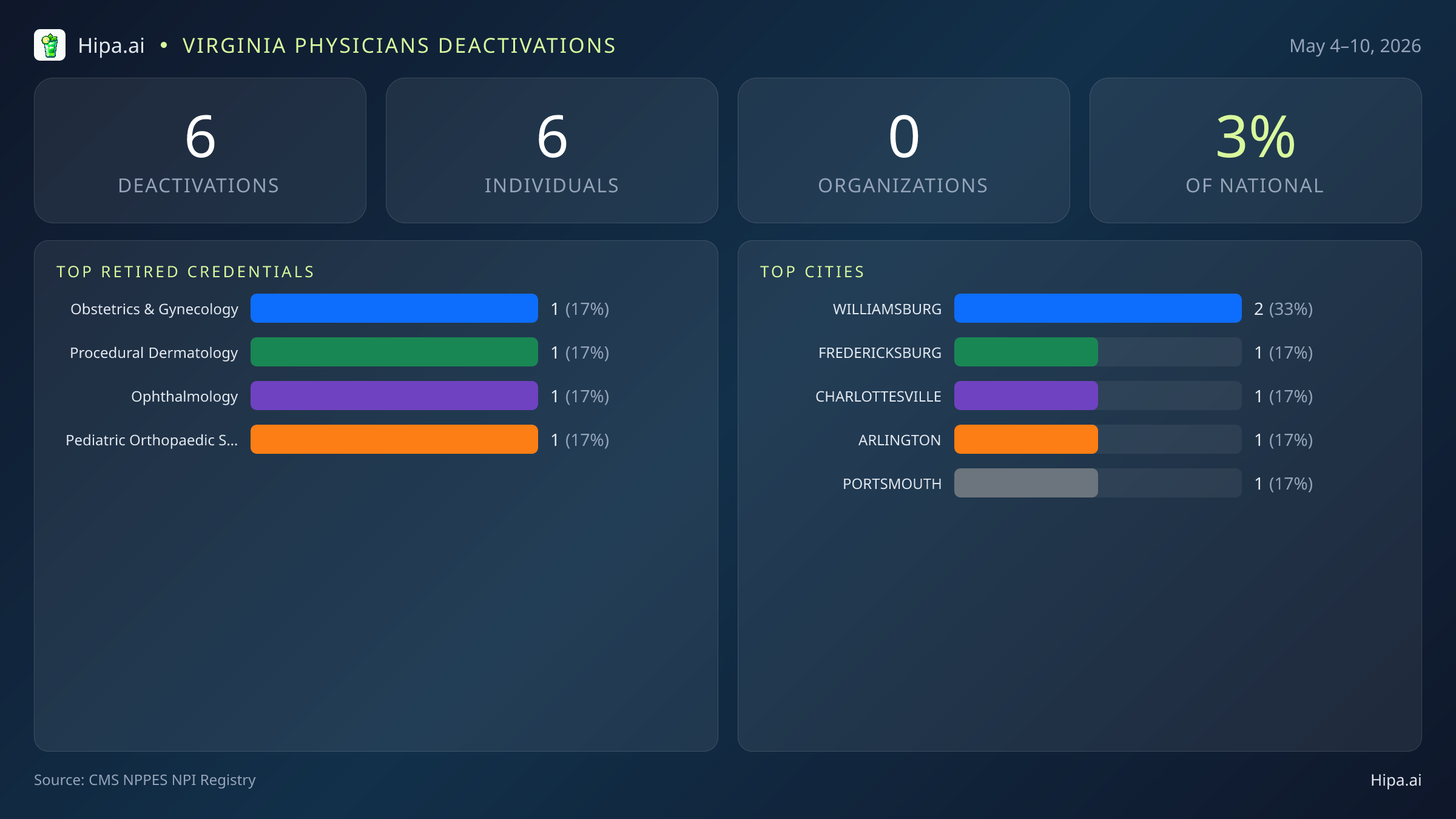Select the 6 Deactivations stat card
Viewport: 1456px width, 819px height.
click(200, 150)
